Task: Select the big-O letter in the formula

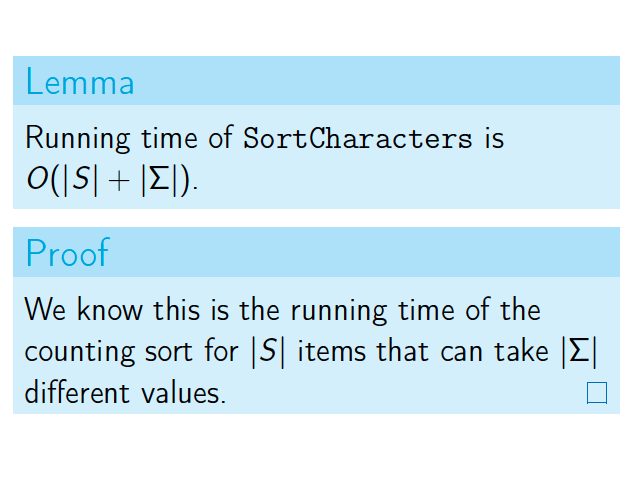Action: point(38,178)
